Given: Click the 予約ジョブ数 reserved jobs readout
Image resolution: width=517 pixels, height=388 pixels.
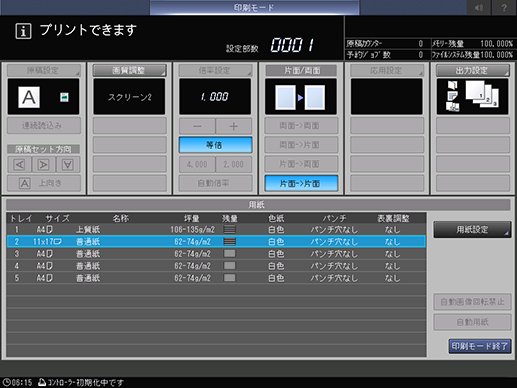Looking at the screenshot, I should [x=385, y=55].
